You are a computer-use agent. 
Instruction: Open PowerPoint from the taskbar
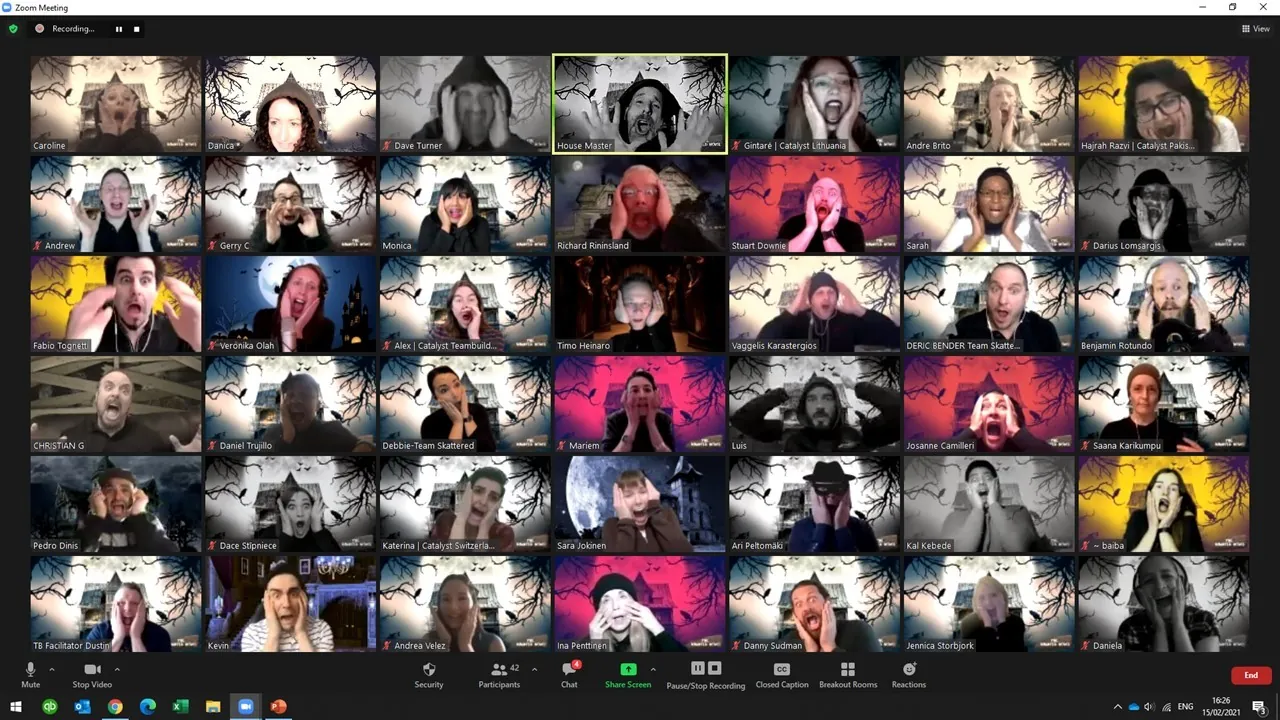(278, 707)
